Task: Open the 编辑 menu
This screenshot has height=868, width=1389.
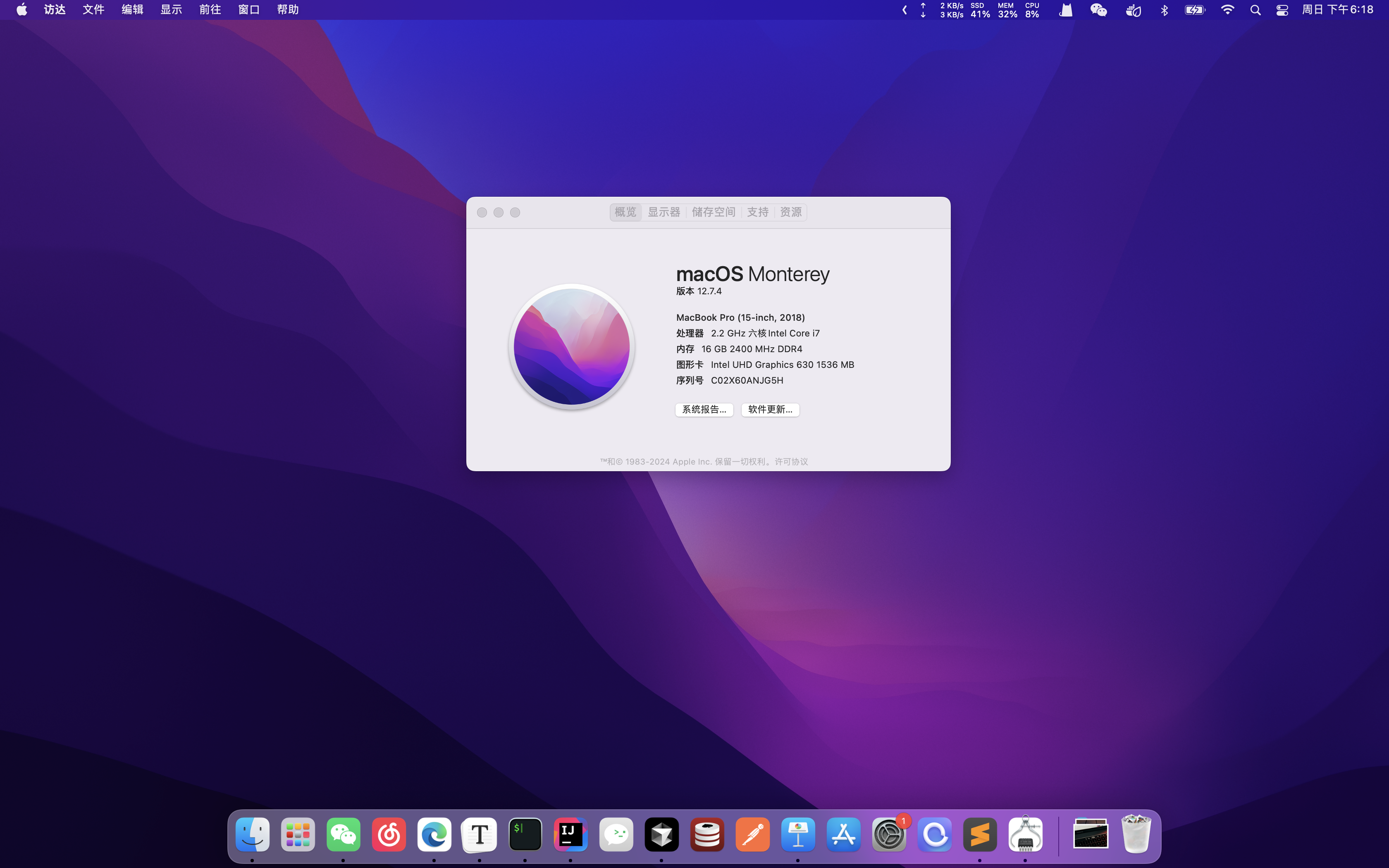Action: click(133, 10)
